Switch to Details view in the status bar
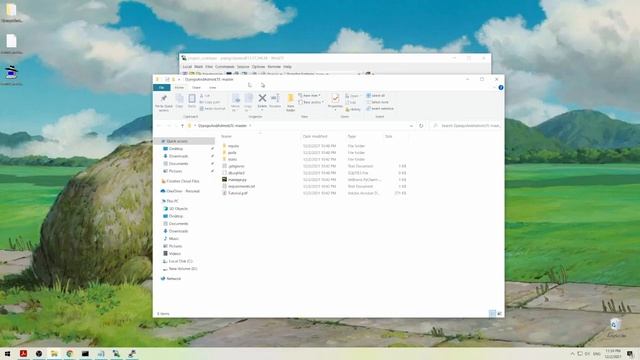Image resolution: width=640 pixels, height=360 pixels. [x=492, y=313]
